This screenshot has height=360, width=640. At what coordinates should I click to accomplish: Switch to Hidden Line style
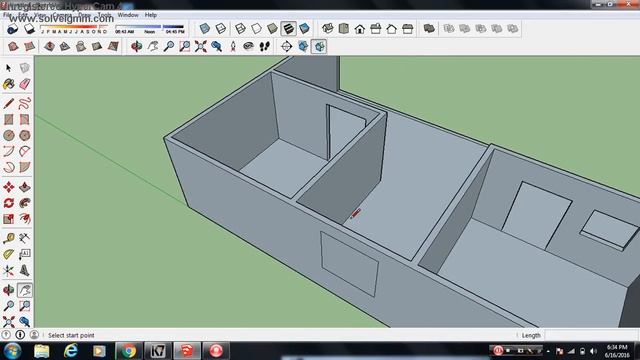tap(256, 29)
